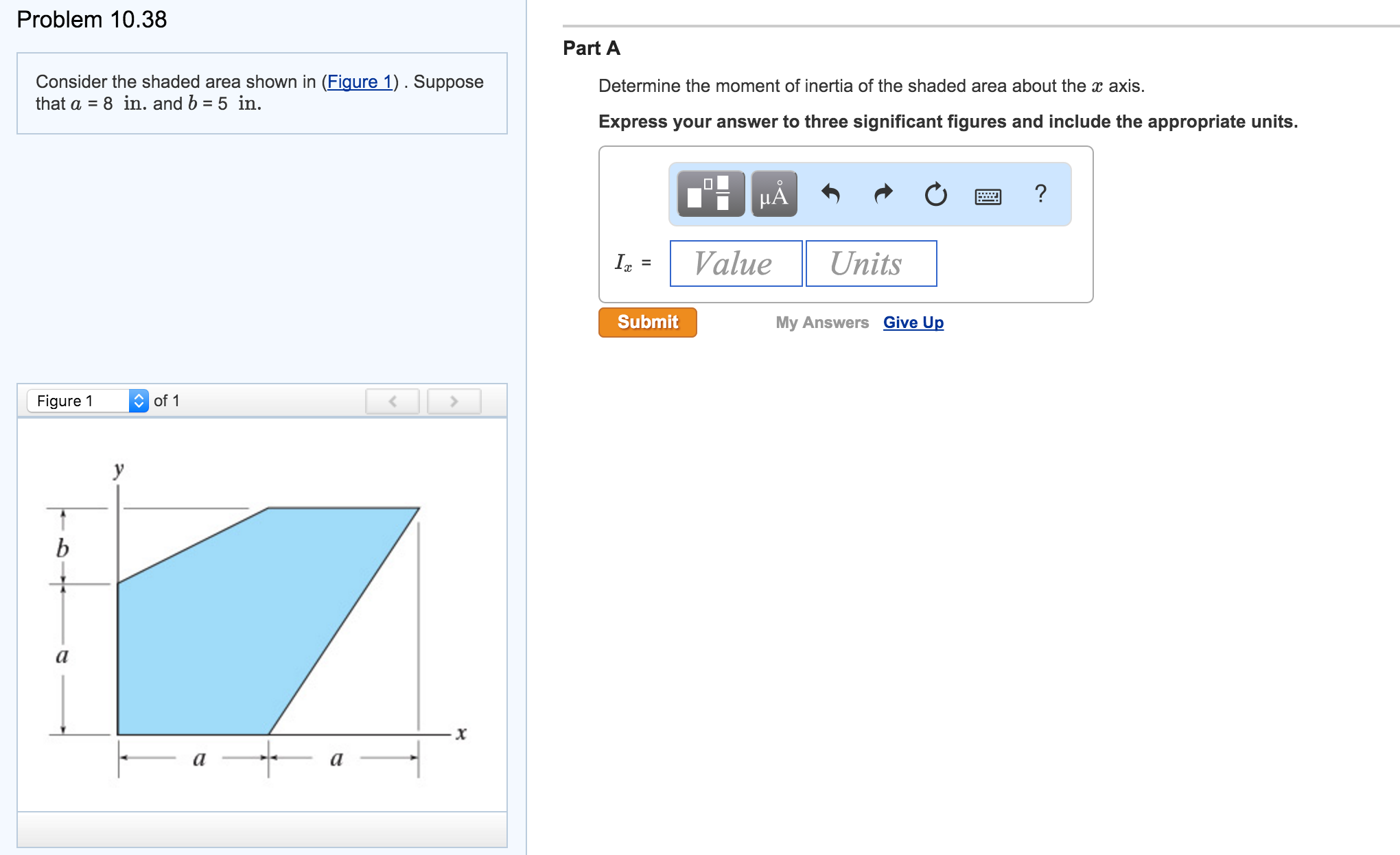Click the Give Up link
Image resolution: width=1400 pixels, height=855 pixels.
tap(913, 322)
